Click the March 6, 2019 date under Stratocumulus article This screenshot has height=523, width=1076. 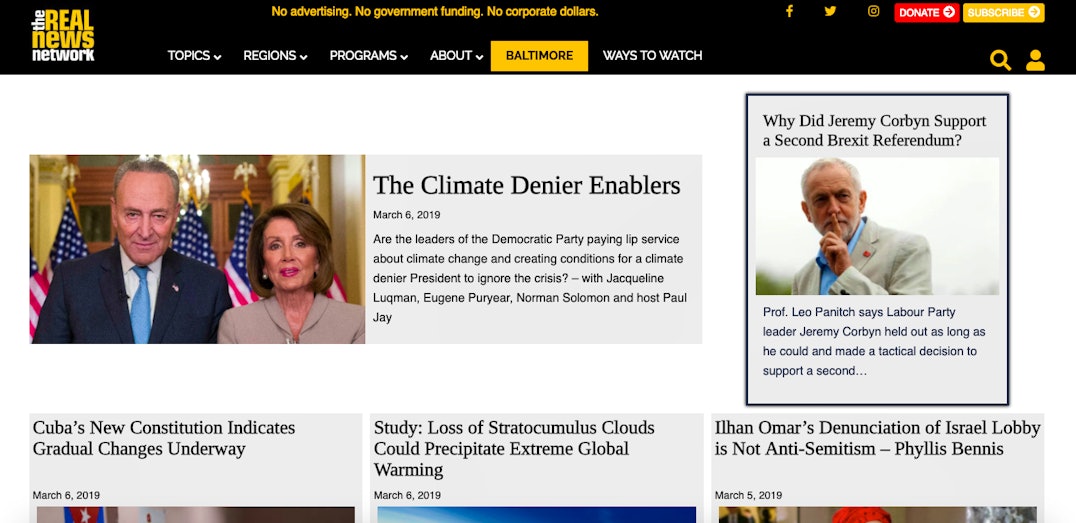(407, 495)
